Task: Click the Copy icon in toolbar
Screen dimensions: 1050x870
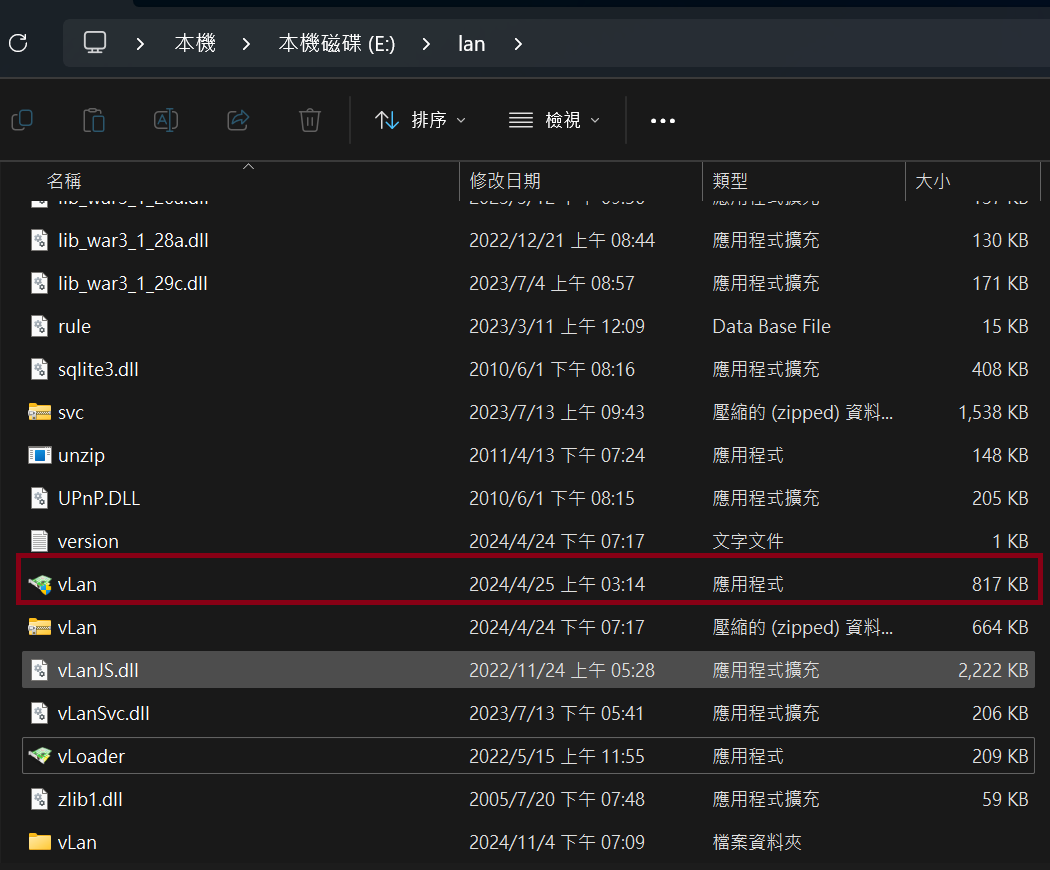Action: click(x=22, y=120)
